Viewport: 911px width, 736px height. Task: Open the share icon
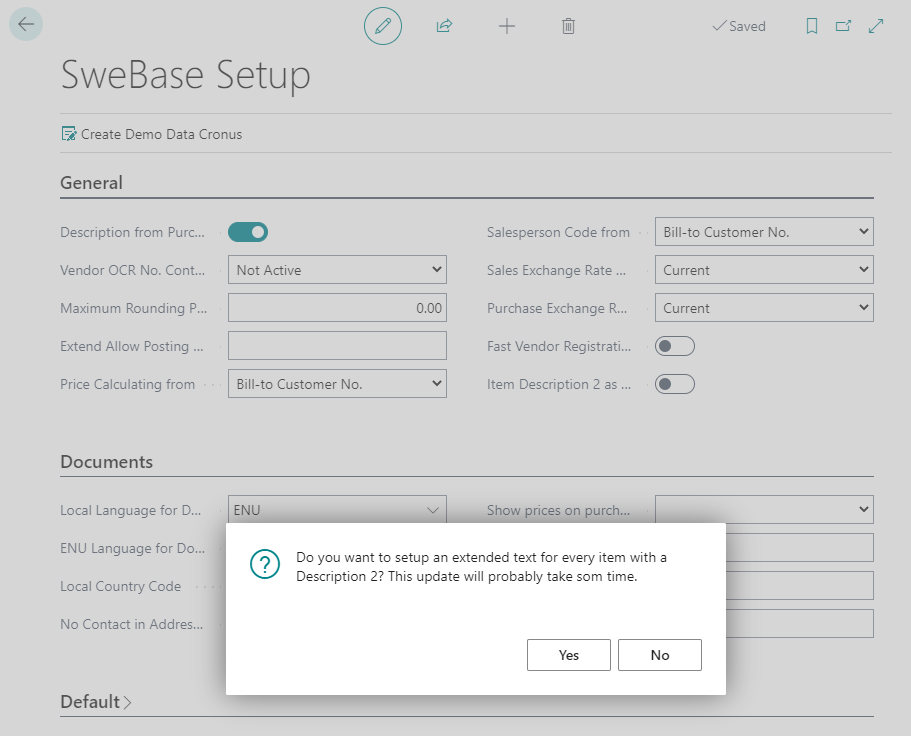(444, 26)
